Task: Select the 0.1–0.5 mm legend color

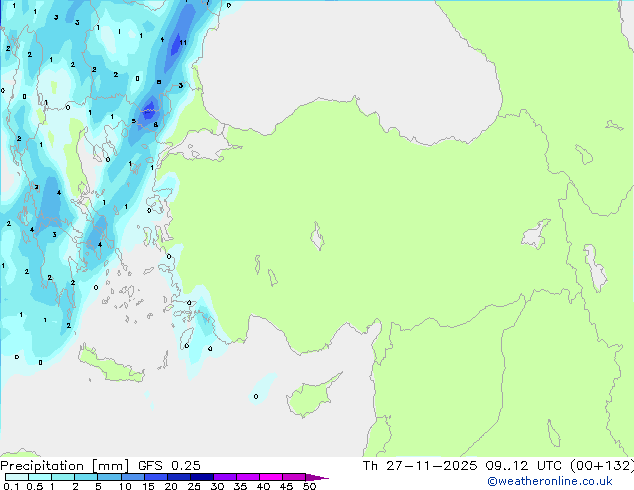Action: pos(17,477)
